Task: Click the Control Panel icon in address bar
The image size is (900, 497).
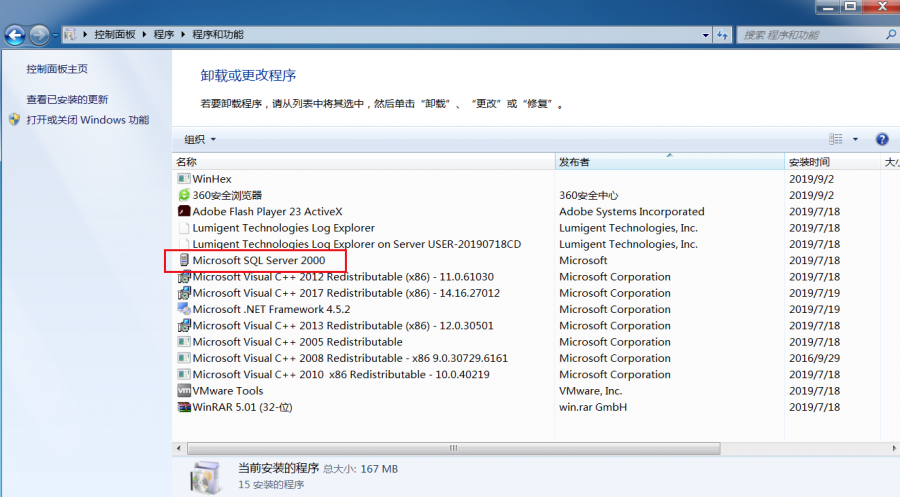Action: (x=70, y=34)
